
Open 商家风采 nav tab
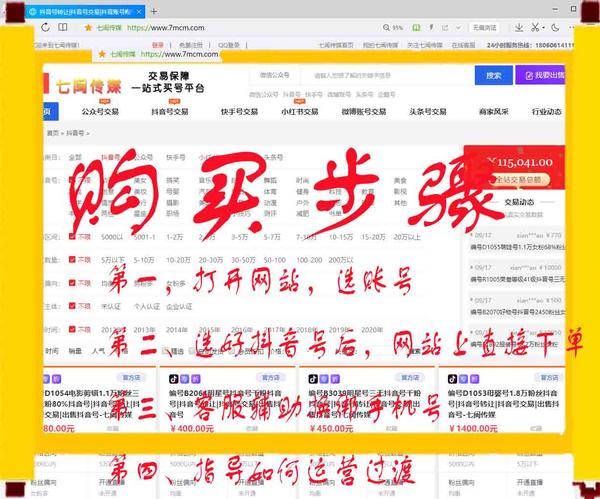[494, 112]
